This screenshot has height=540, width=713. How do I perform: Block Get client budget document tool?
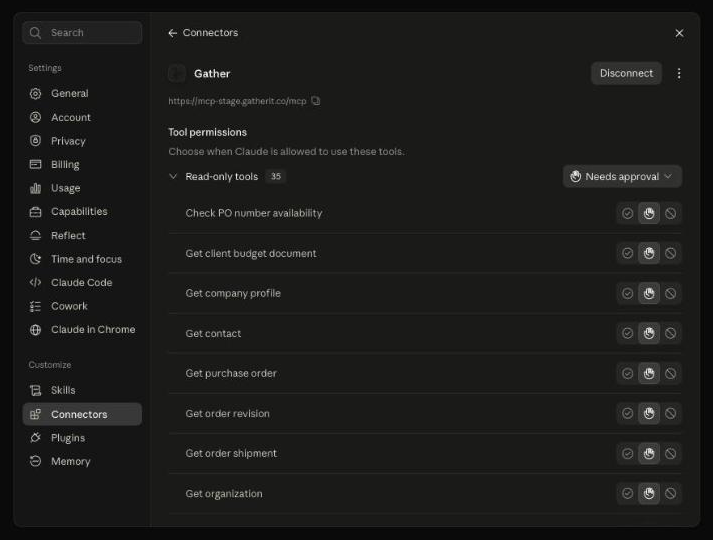pos(670,253)
